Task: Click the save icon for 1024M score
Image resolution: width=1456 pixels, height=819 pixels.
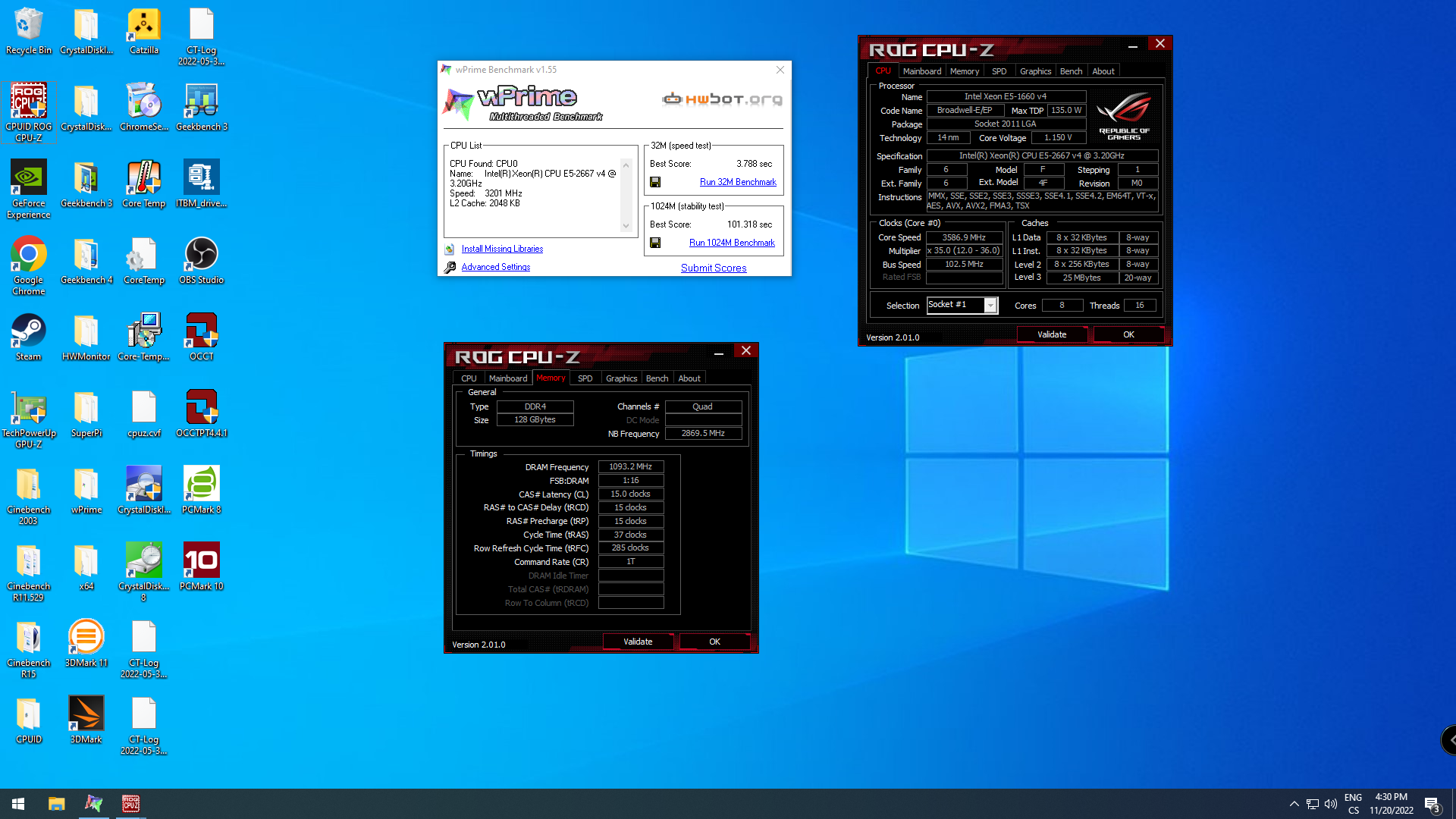Action: point(655,243)
